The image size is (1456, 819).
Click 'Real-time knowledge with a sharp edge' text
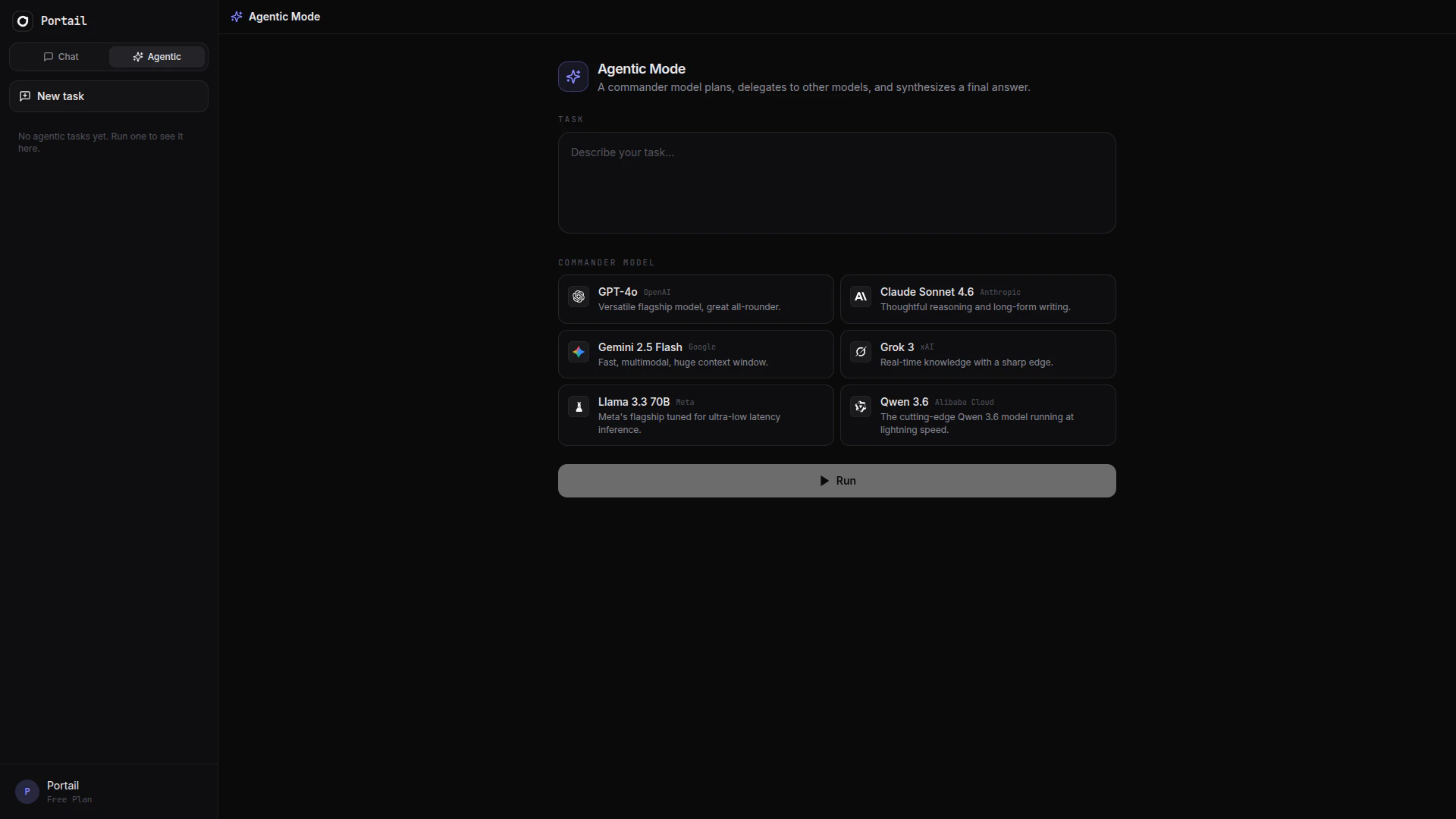[967, 362]
